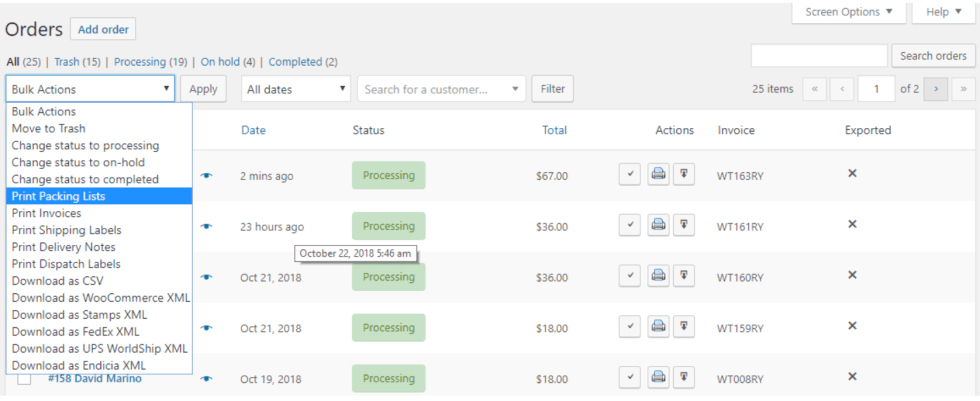Image resolution: width=980 pixels, height=401 pixels.
Task: Click printer icon in WT159RY row
Action: (658, 327)
